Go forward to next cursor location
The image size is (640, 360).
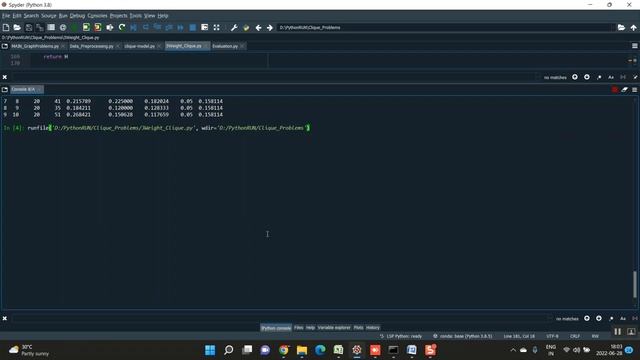coord(269,27)
